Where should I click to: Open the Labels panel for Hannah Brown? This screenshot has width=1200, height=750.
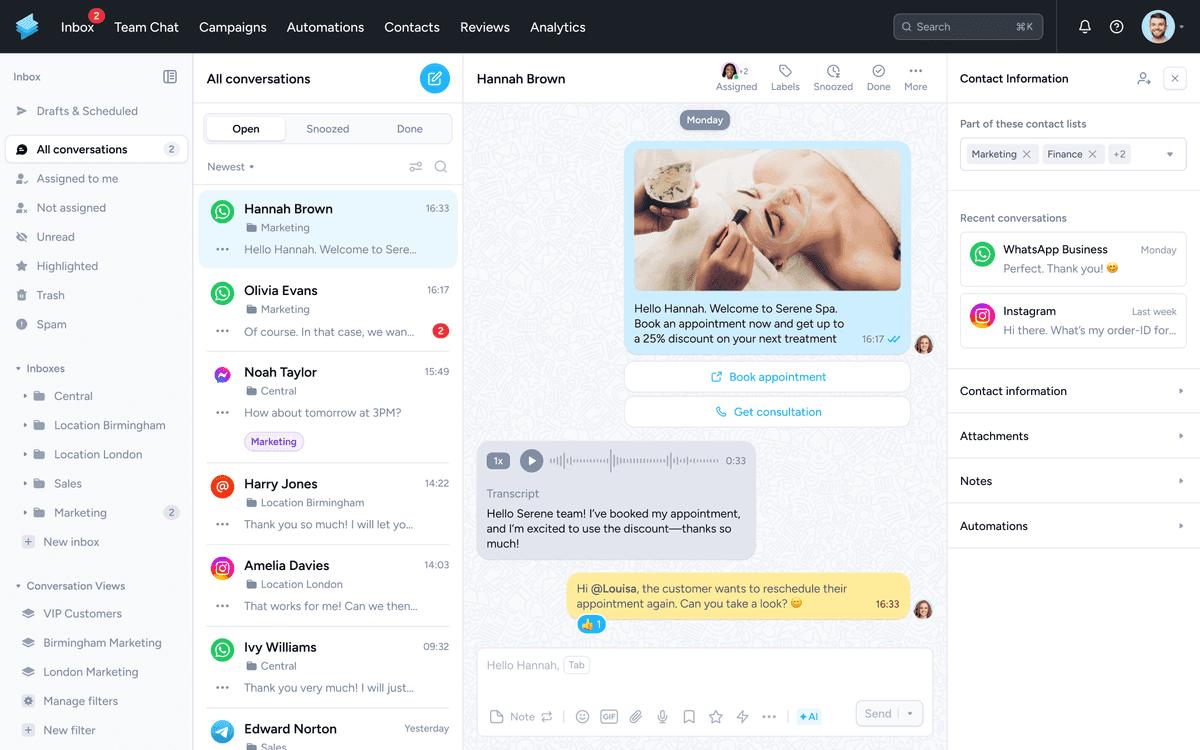click(785, 77)
